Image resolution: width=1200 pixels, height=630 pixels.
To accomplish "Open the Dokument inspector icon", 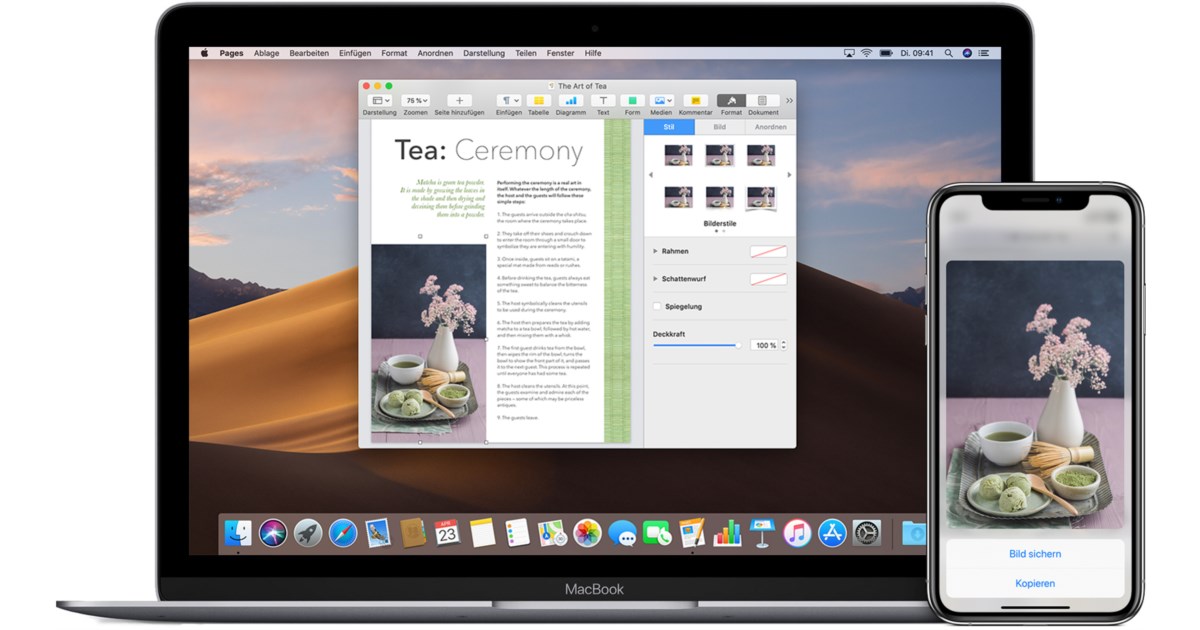I will pyautogui.click(x=763, y=101).
